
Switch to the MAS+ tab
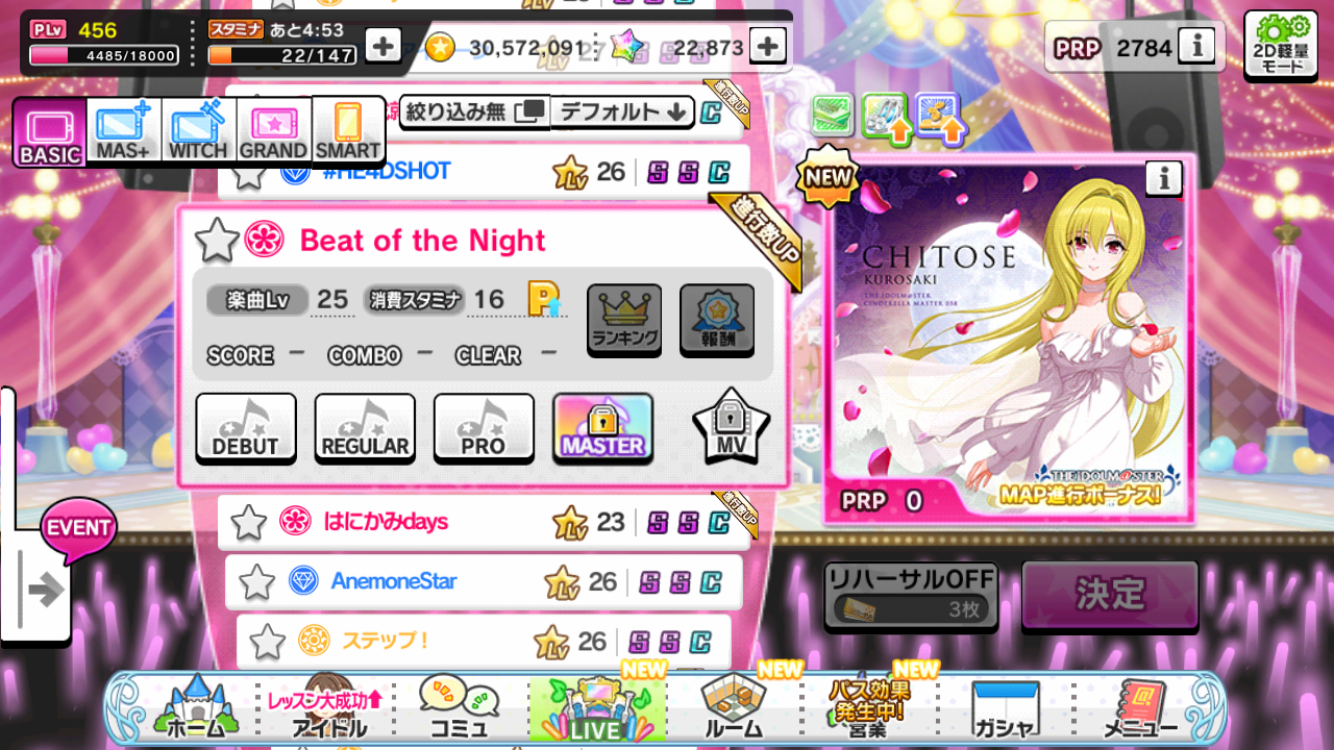(124, 131)
